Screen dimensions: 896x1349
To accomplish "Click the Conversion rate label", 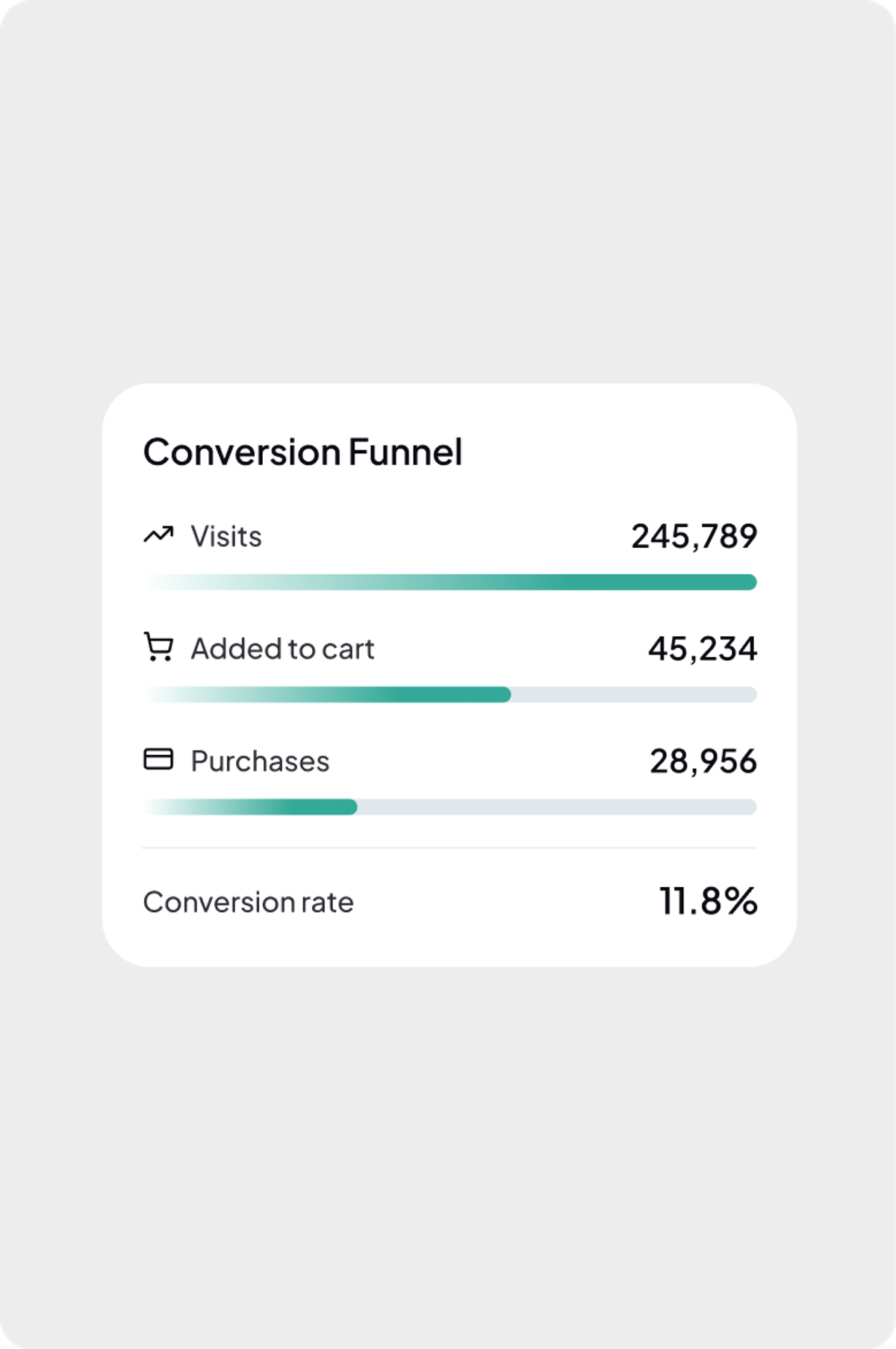I will (x=248, y=902).
